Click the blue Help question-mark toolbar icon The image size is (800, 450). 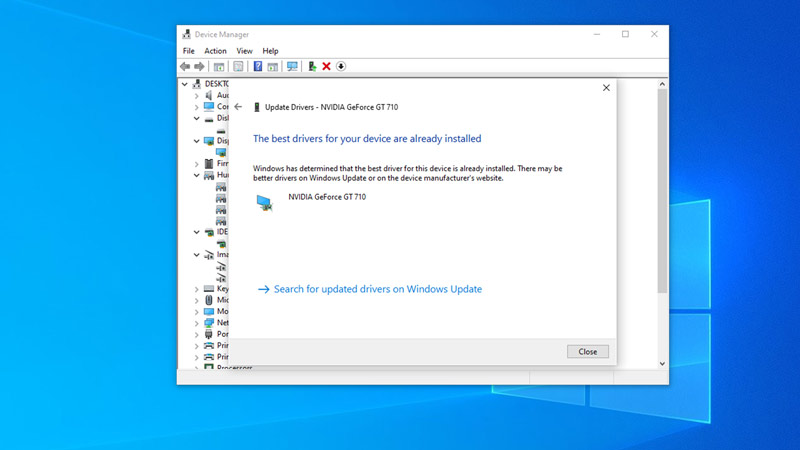(x=258, y=66)
